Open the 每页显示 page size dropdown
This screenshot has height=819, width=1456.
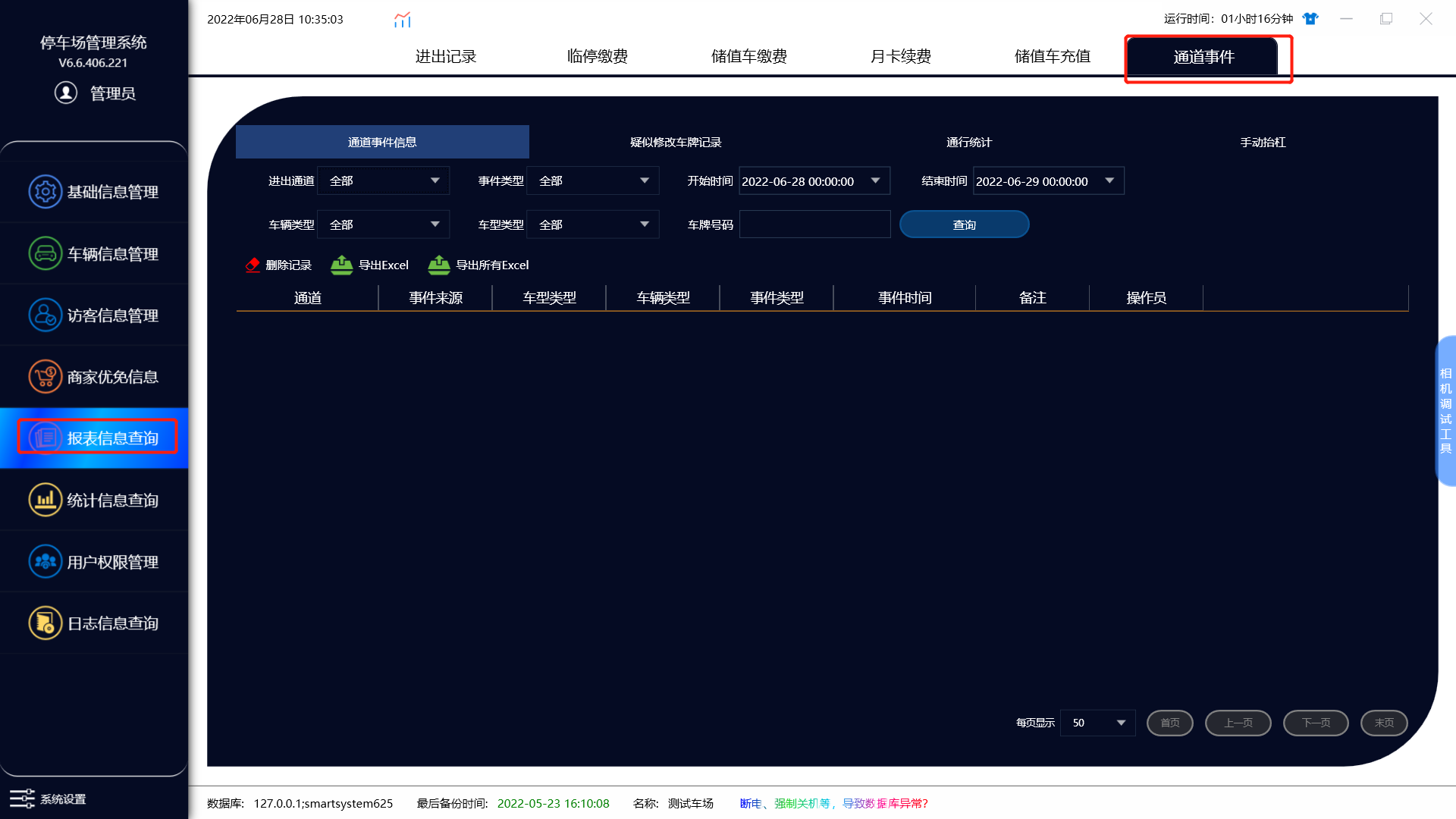click(x=1098, y=723)
